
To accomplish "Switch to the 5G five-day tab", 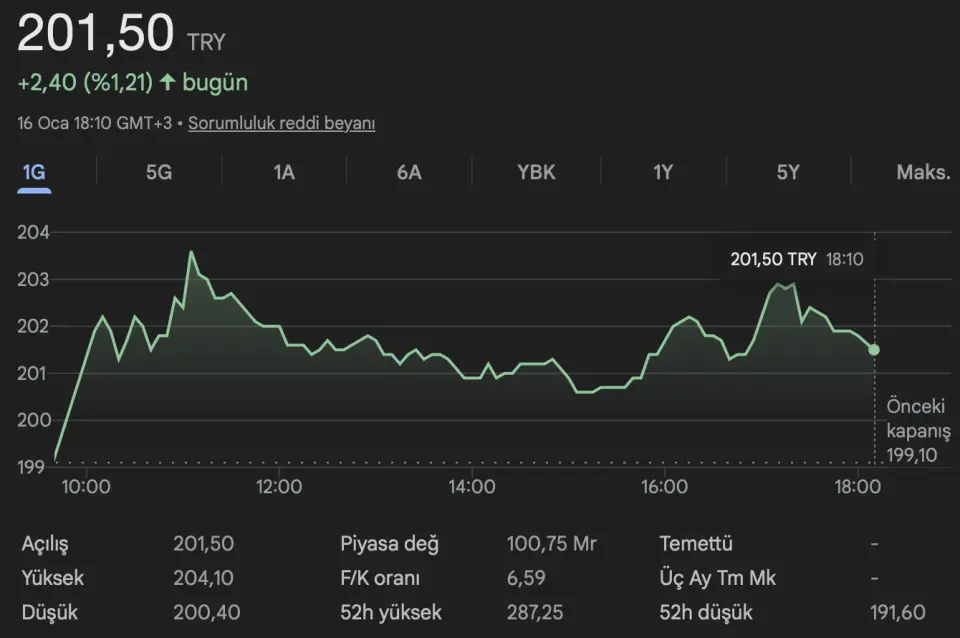I will pos(159,172).
